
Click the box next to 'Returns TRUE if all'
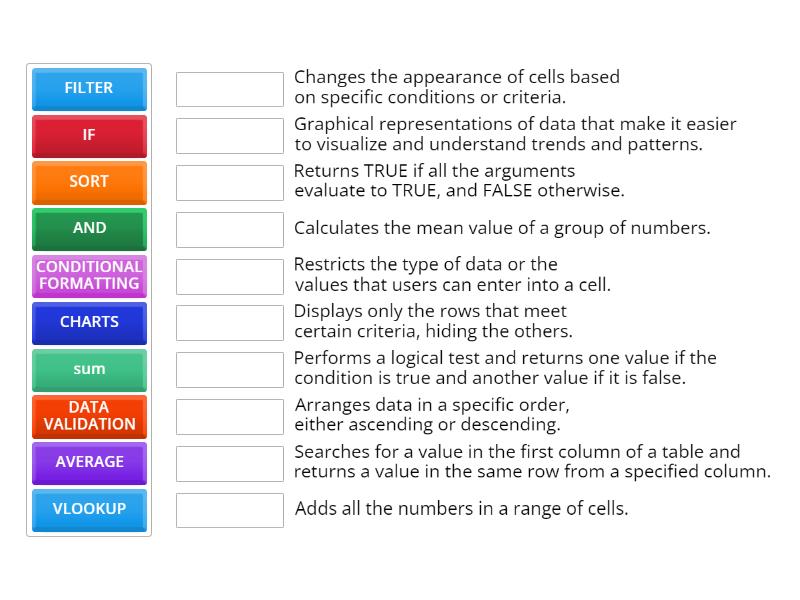click(x=230, y=183)
